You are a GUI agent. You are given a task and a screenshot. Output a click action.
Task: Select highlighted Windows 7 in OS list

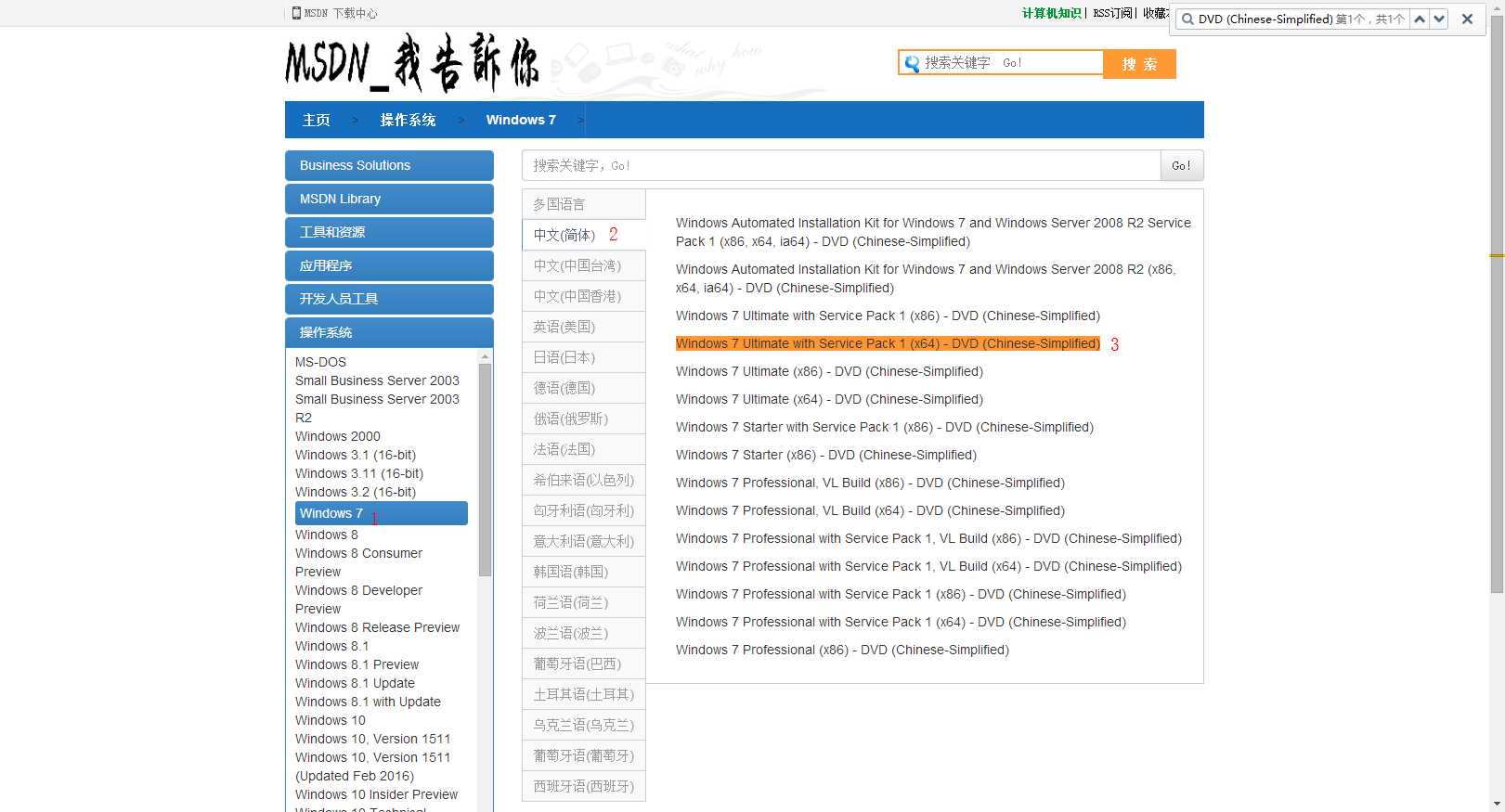(x=381, y=513)
